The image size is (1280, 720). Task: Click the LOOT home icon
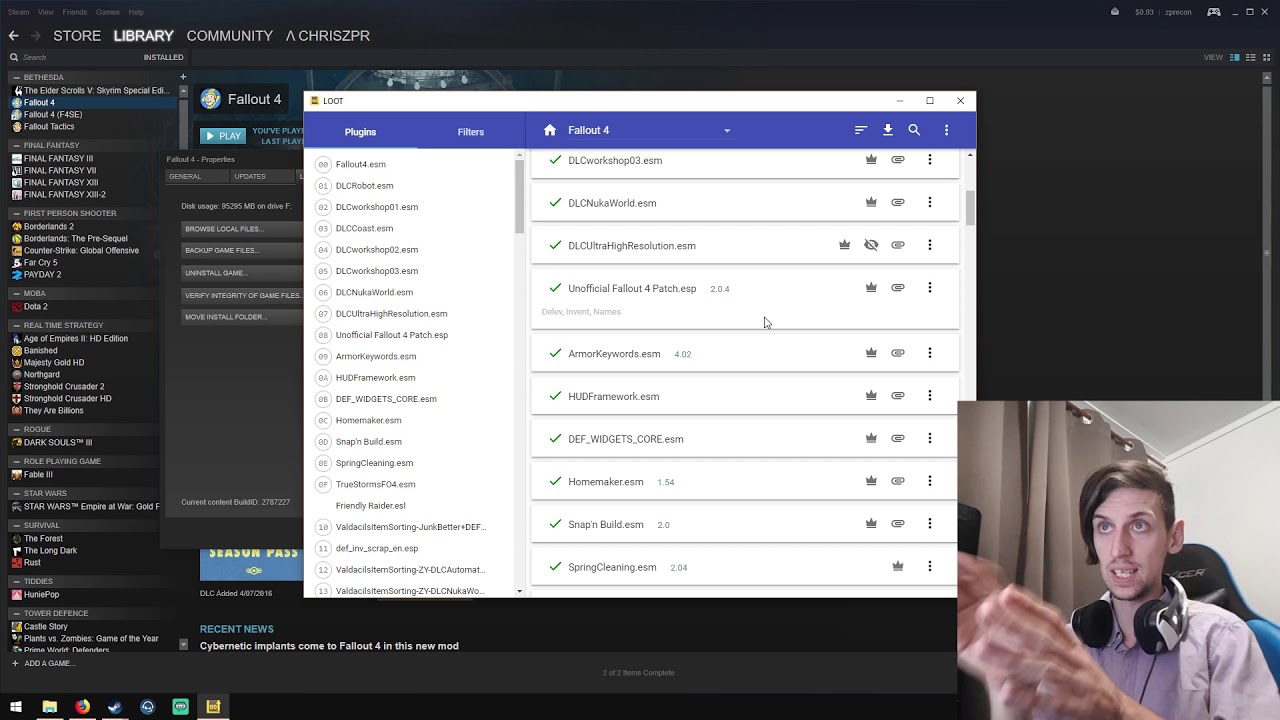click(x=549, y=130)
